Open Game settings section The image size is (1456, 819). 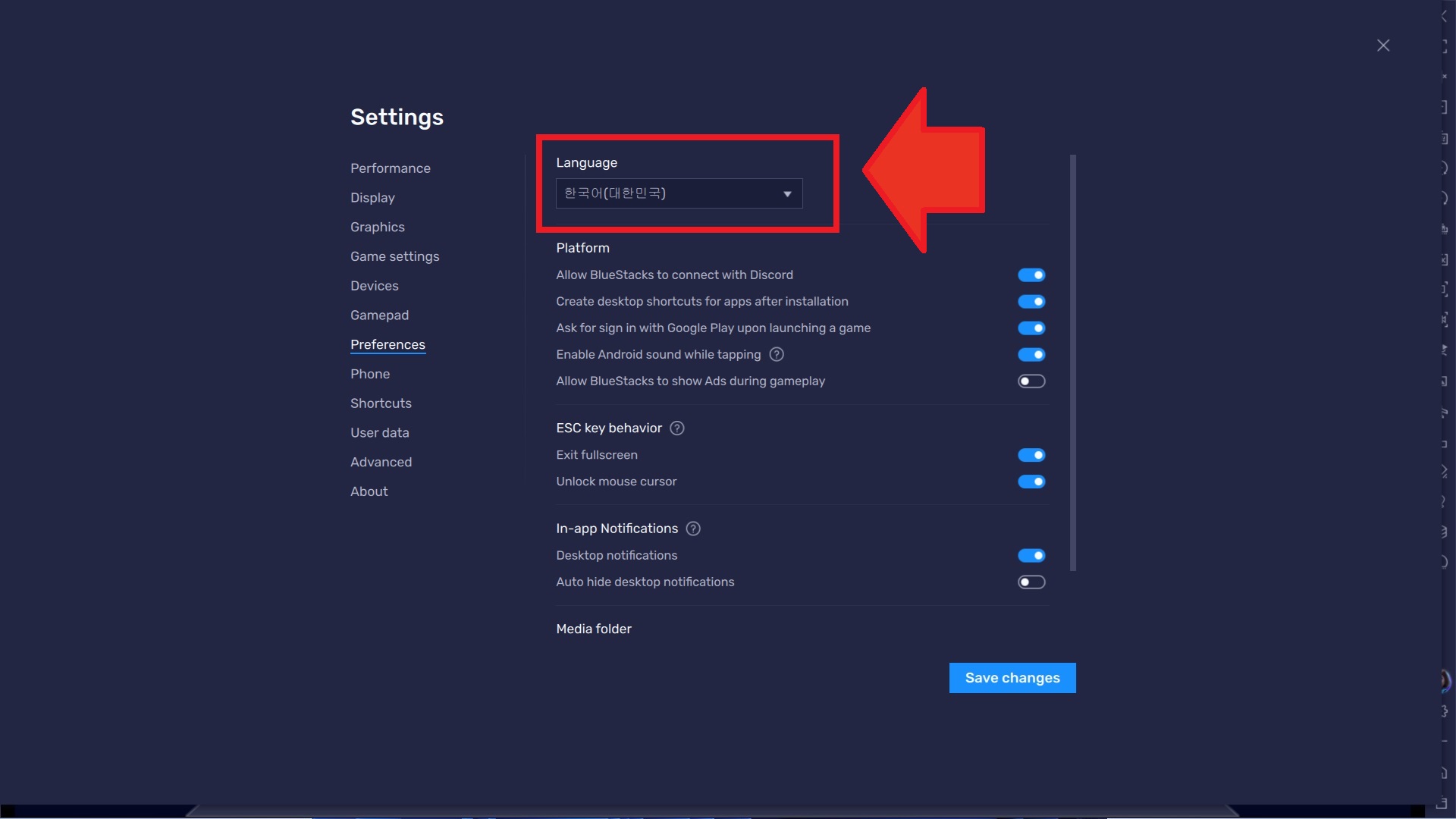click(395, 257)
